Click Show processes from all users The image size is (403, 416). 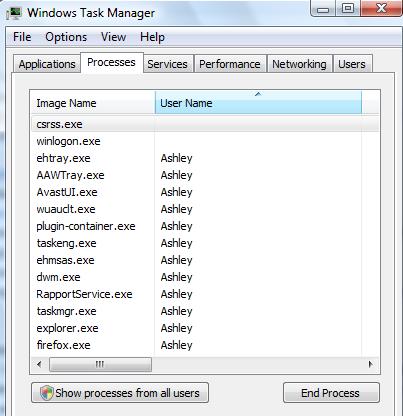coord(120,393)
